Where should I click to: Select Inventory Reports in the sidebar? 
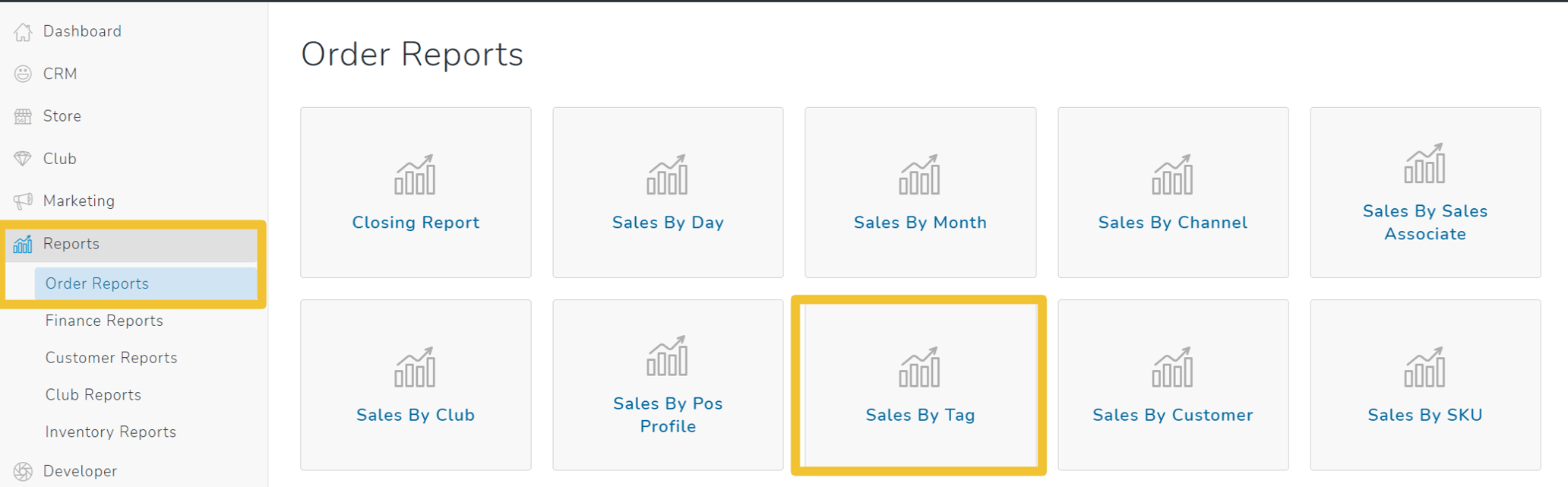coord(110,432)
